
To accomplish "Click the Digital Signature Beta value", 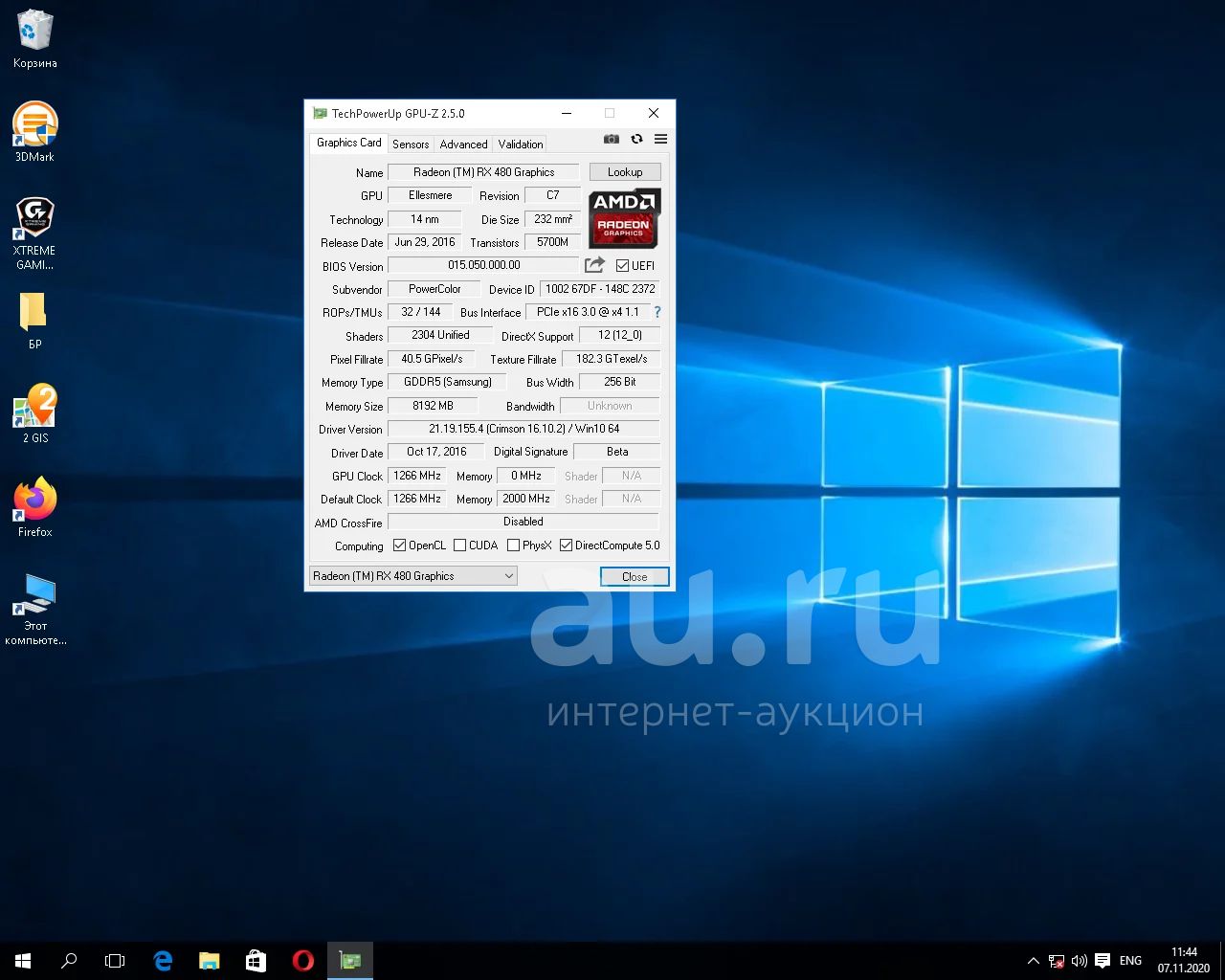I will (x=617, y=452).
